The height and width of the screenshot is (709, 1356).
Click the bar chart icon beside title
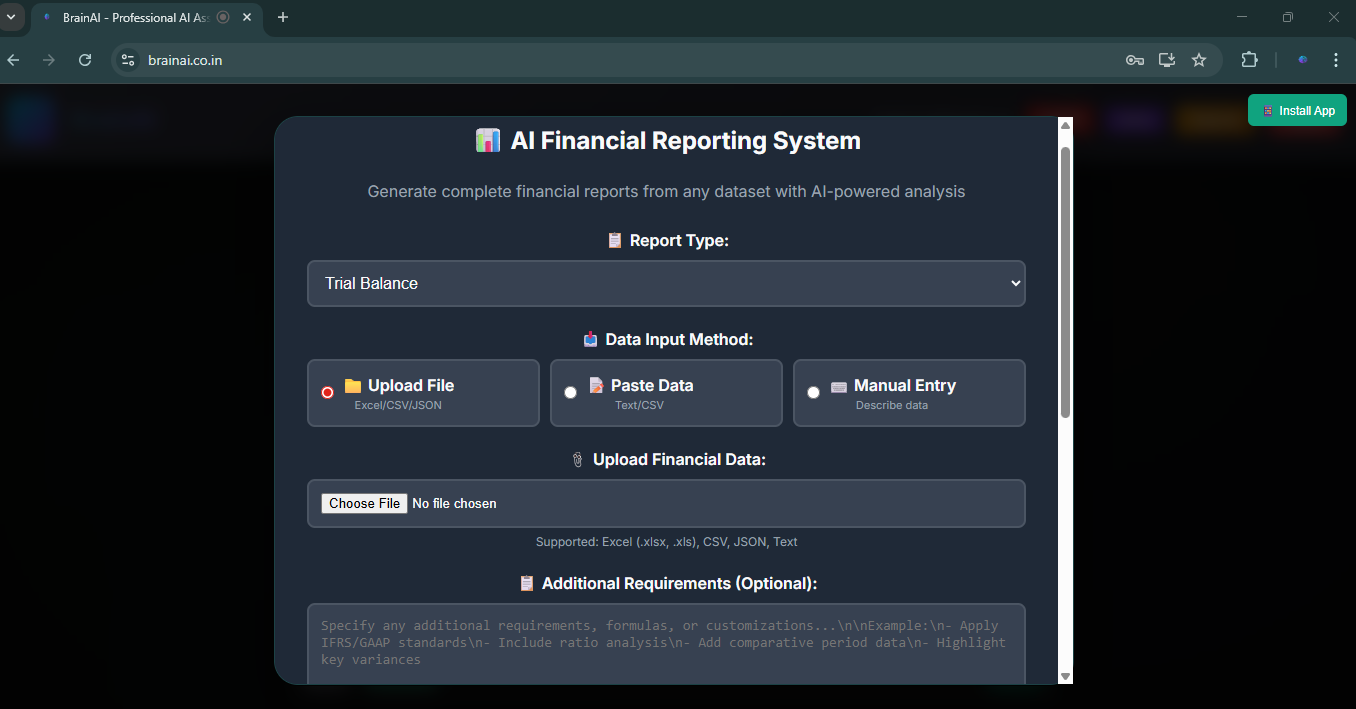coord(488,141)
